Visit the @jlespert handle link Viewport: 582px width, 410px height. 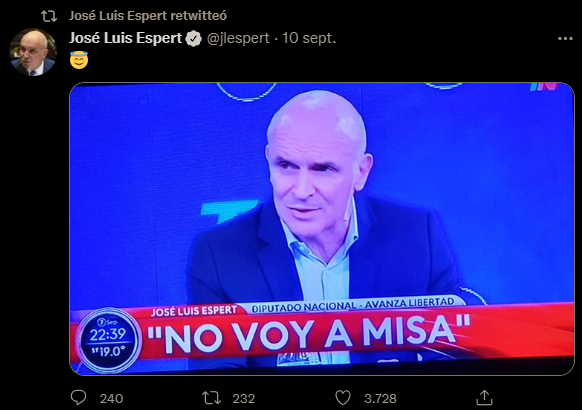click(x=238, y=38)
